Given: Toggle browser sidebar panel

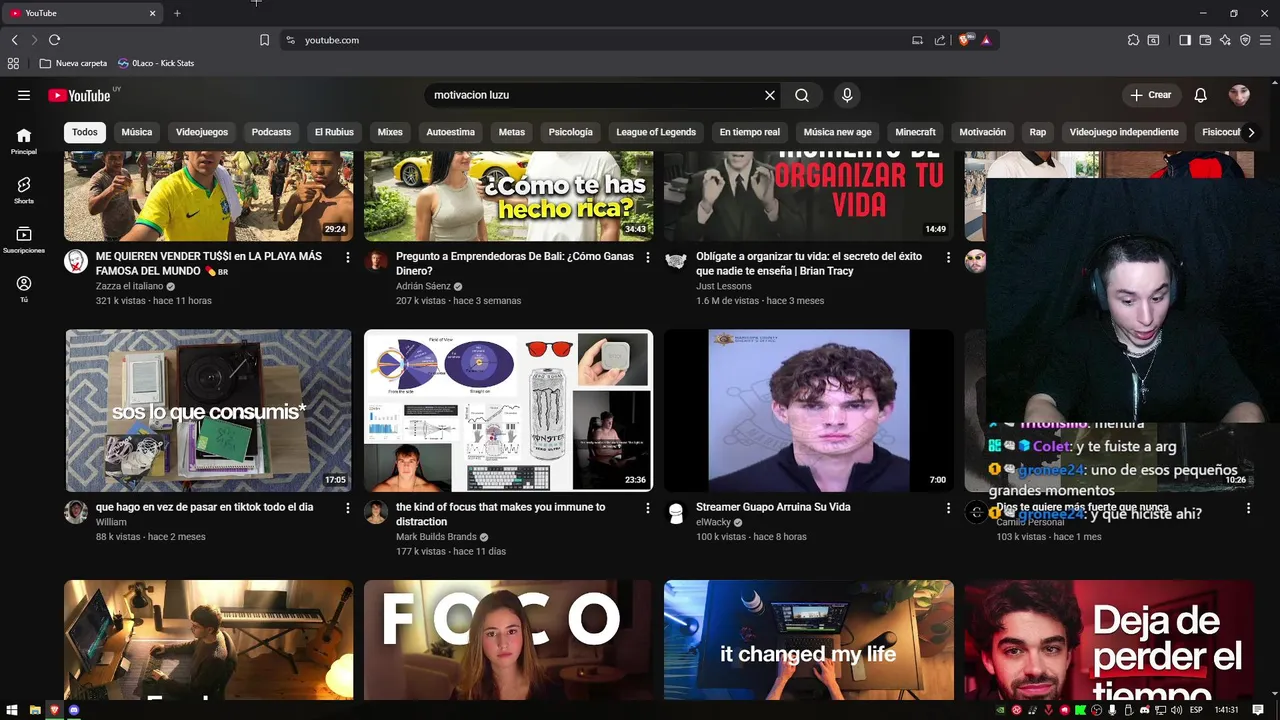Looking at the screenshot, I should click(x=1185, y=40).
